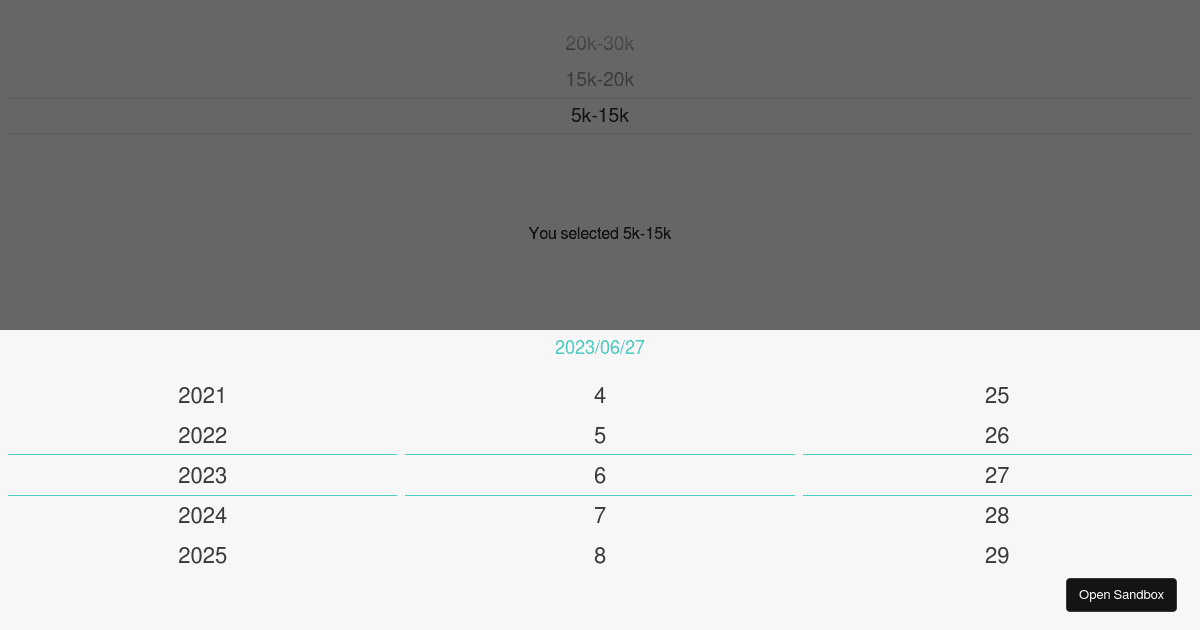Click the 'You selected 5k-15k' result text
The height and width of the screenshot is (630, 1200).
click(x=600, y=233)
